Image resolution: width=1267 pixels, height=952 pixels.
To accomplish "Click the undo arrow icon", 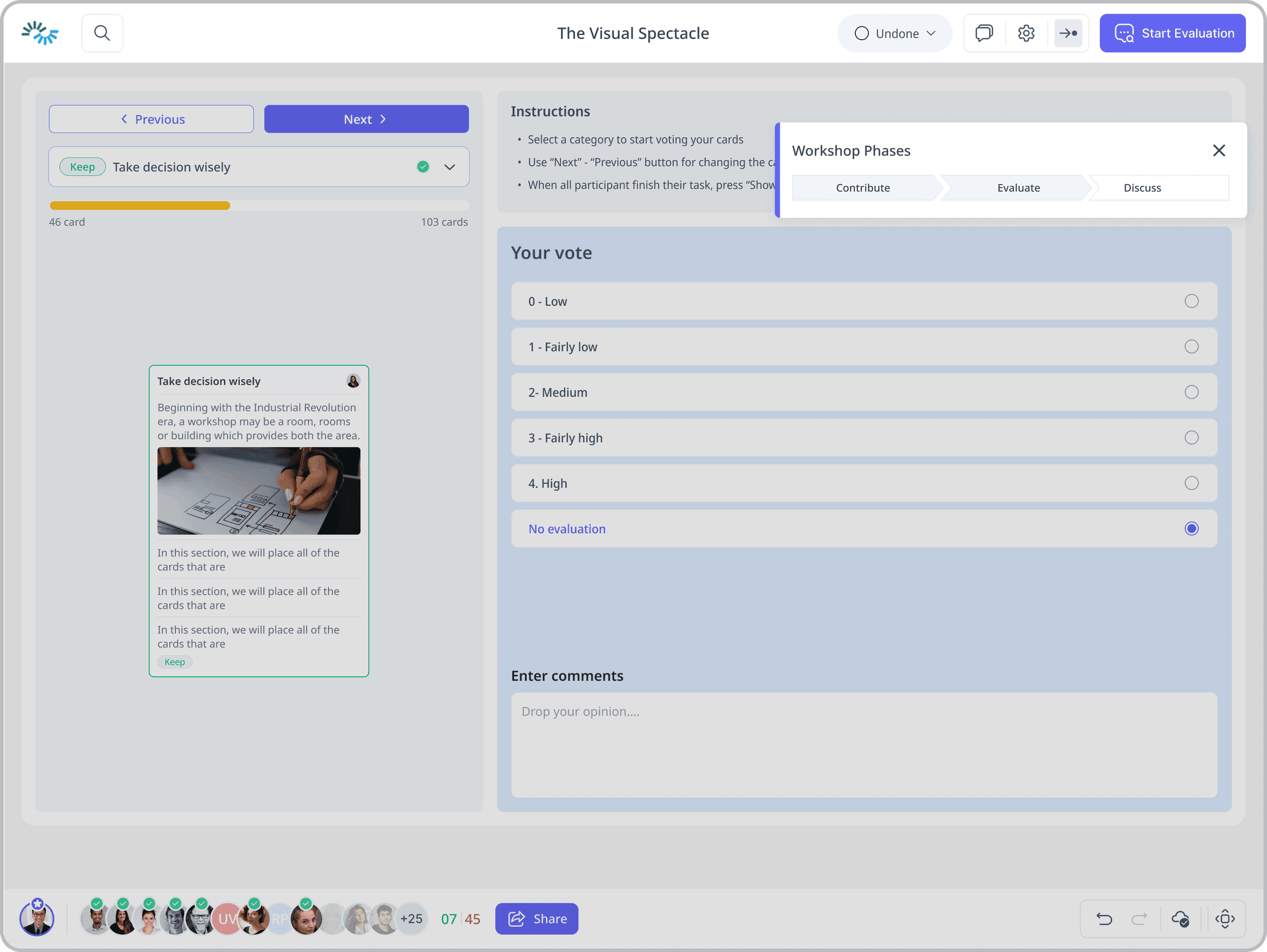I will pos(1104,919).
